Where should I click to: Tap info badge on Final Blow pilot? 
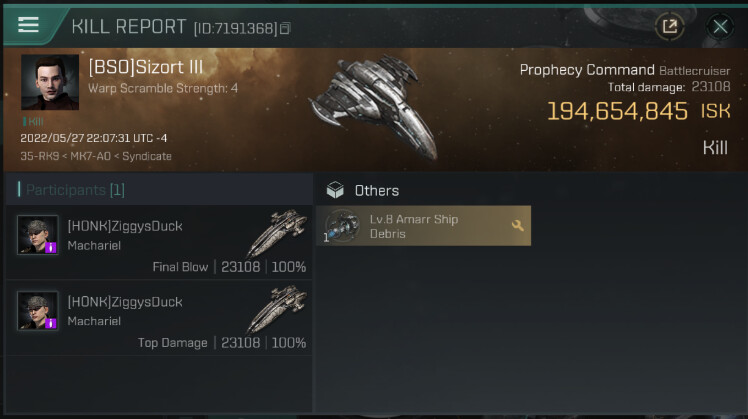pos(50,247)
